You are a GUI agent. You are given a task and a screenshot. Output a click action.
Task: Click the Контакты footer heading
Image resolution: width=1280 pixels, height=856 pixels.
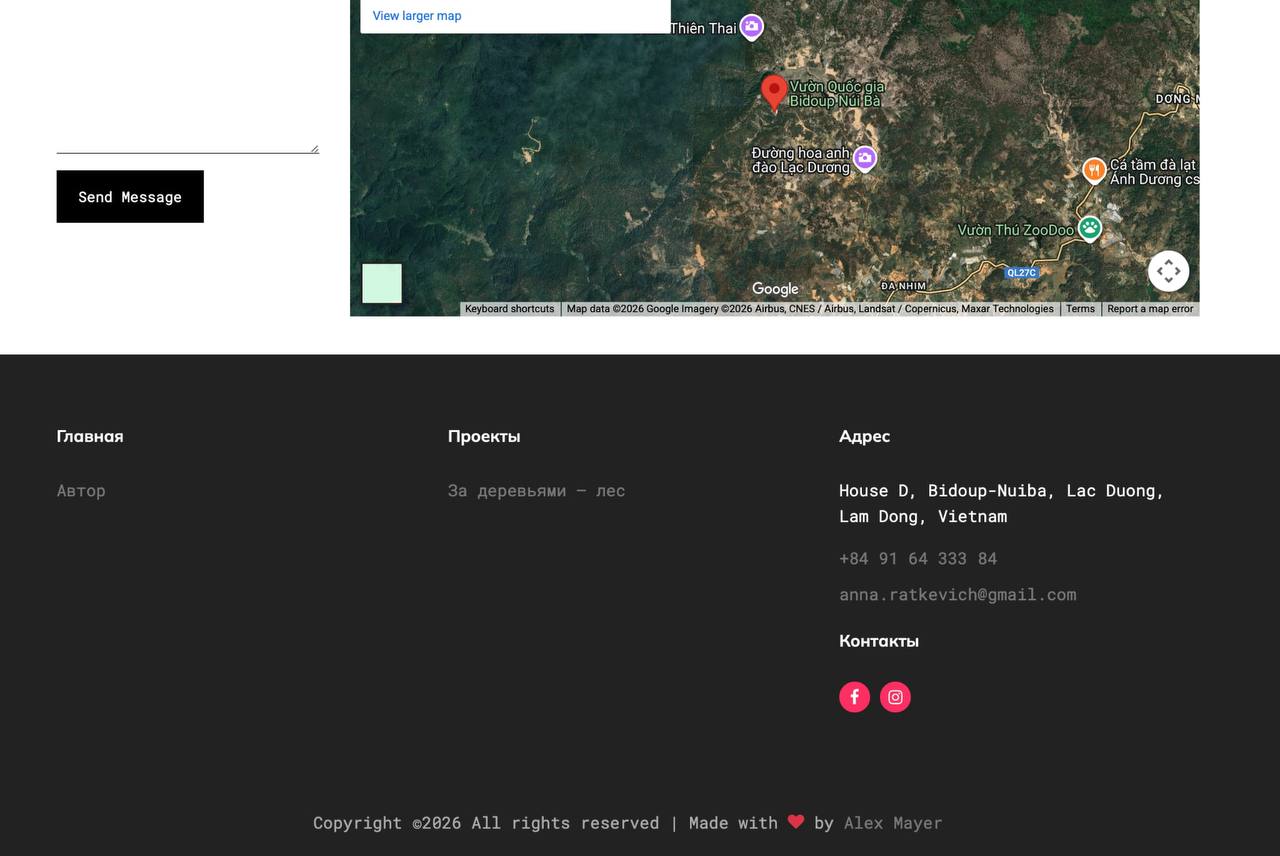[x=879, y=641]
